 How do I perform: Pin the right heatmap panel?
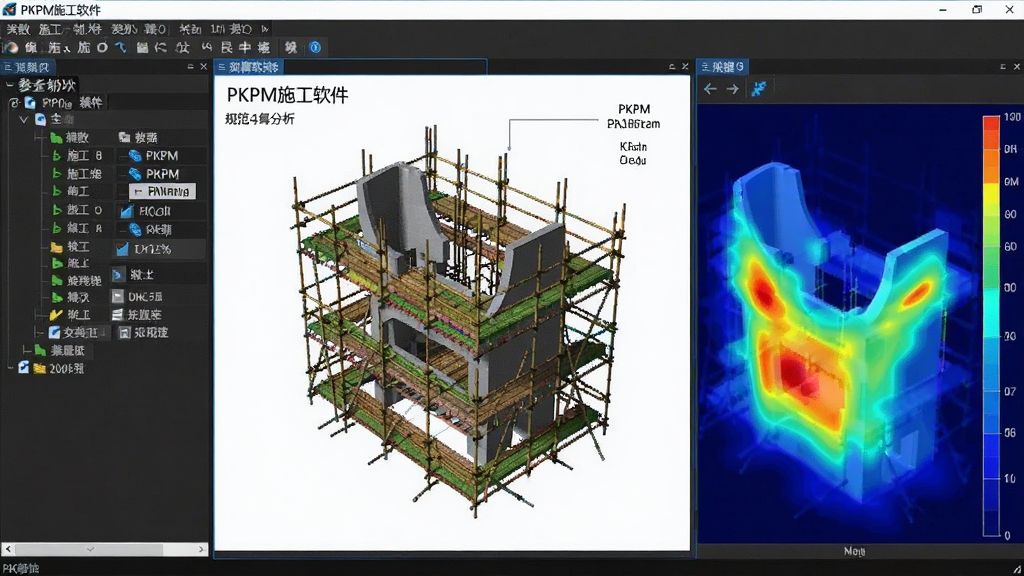pyautogui.click(x=1003, y=67)
